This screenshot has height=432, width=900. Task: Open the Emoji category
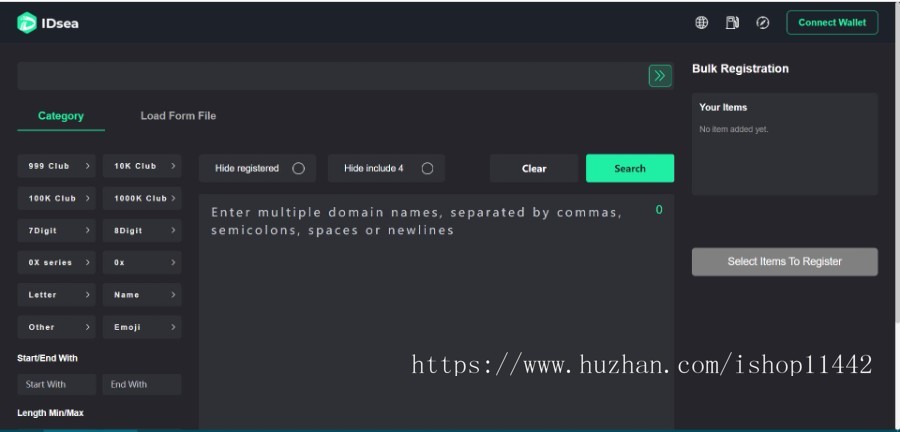click(142, 326)
